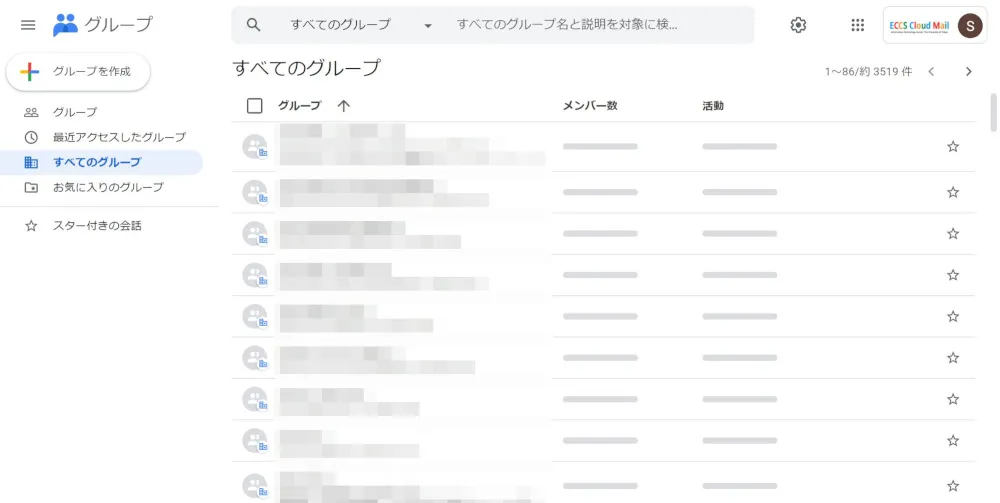Select 最近アクセスしたグループ in the sidebar
The width and height of the screenshot is (1000, 503).
pos(119,137)
